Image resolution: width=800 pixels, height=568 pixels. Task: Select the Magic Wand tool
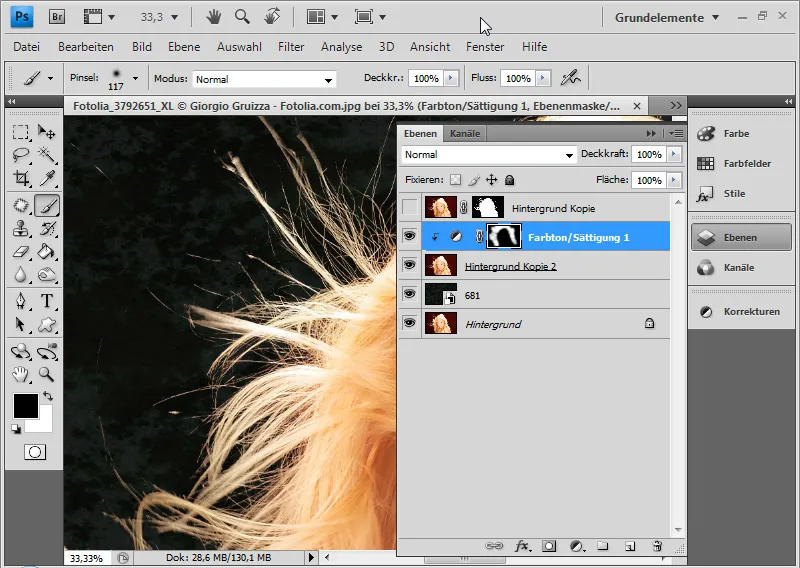coord(47,155)
